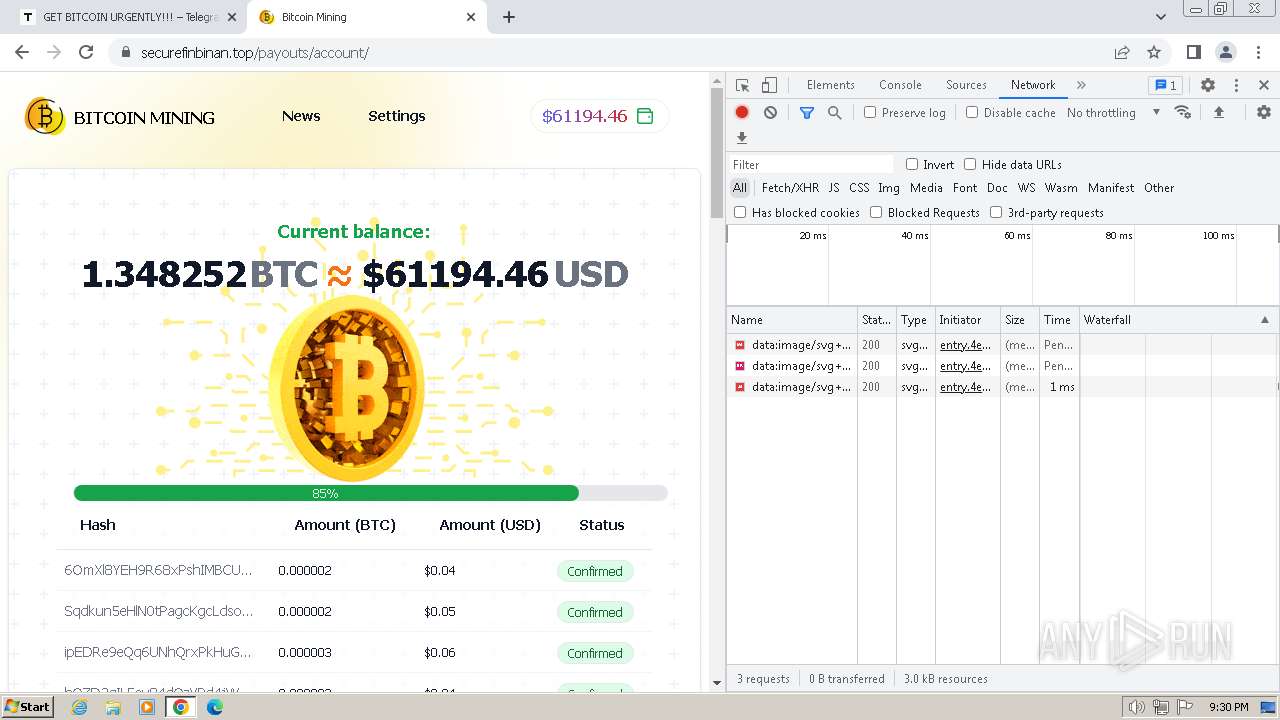
Task: Click the inspect element picker icon
Action: [742, 85]
